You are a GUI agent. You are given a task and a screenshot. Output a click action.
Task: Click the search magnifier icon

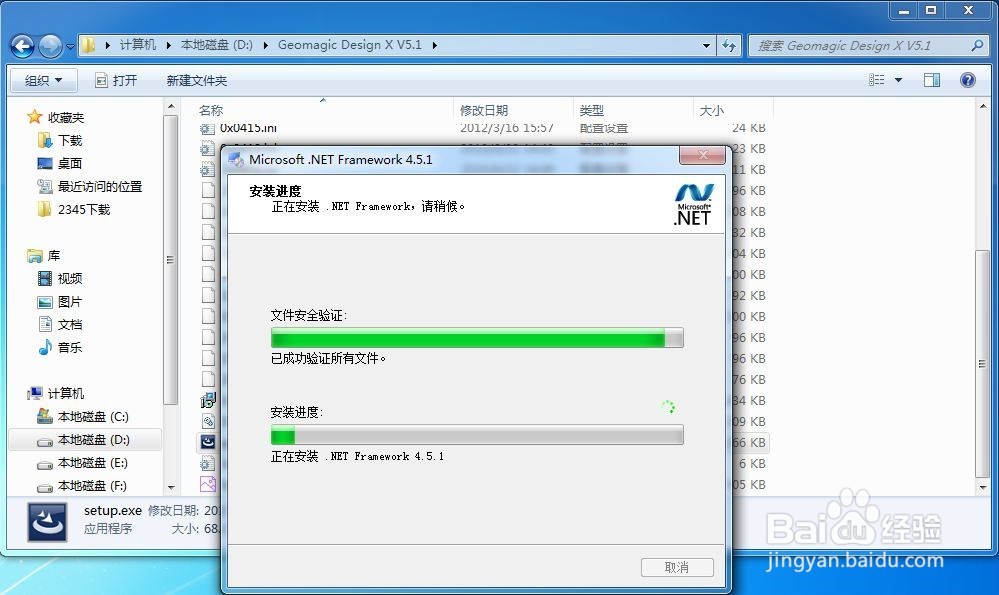tap(977, 45)
